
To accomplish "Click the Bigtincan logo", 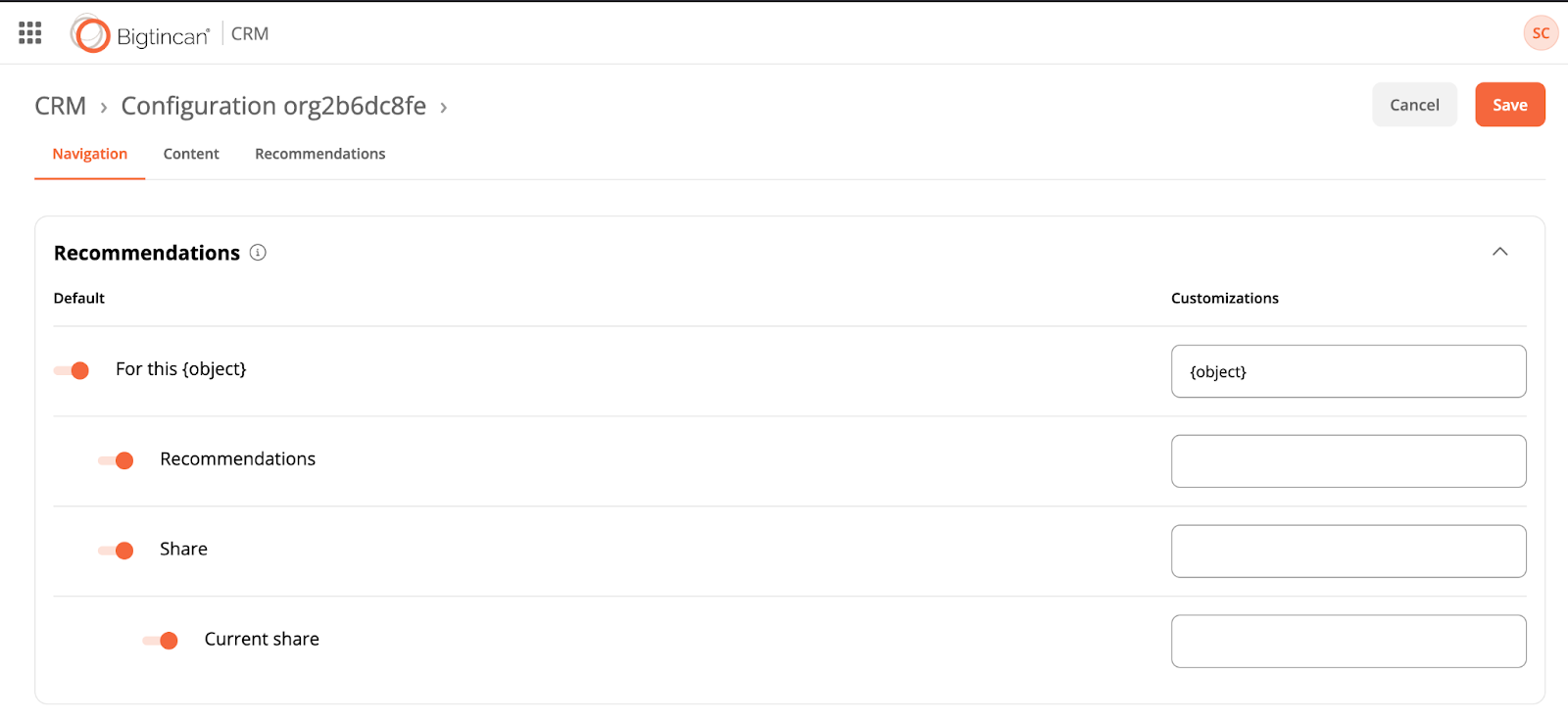I will [140, 34].
